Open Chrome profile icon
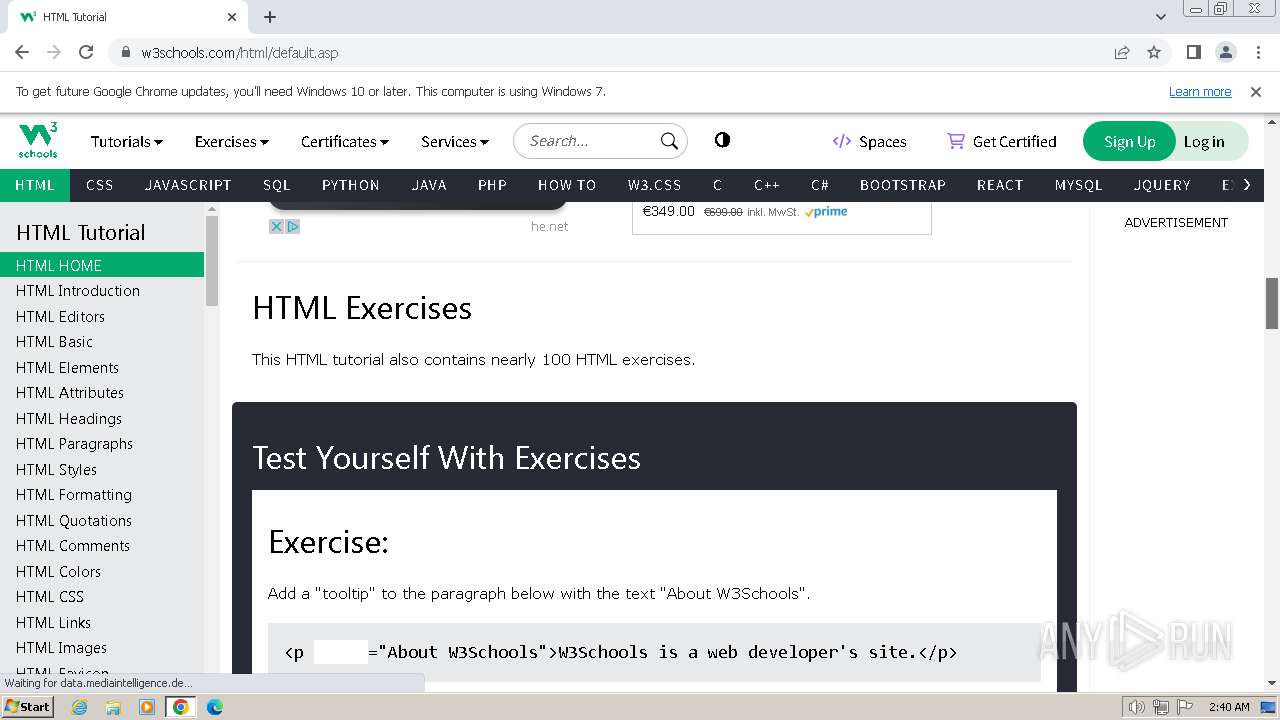The image size is (1280, 720). [1225, 52]
